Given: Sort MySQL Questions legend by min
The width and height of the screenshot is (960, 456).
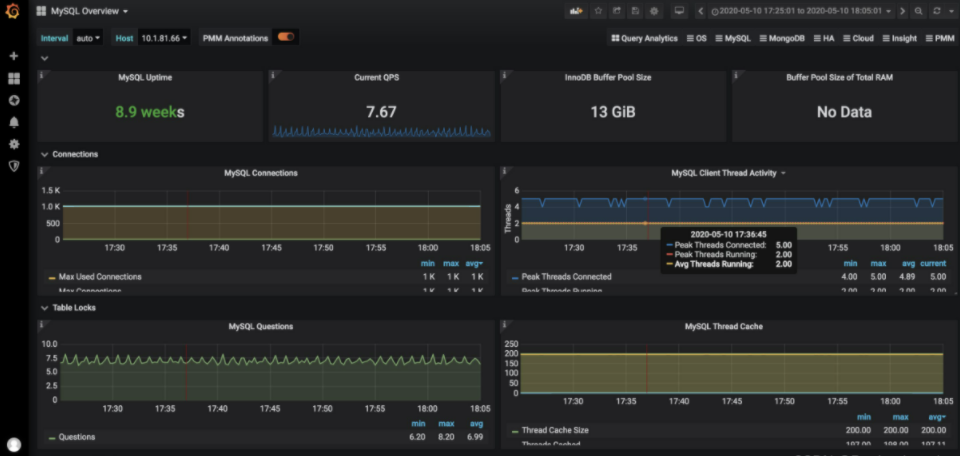Looking at the screenshot, I should click(418, 424).
